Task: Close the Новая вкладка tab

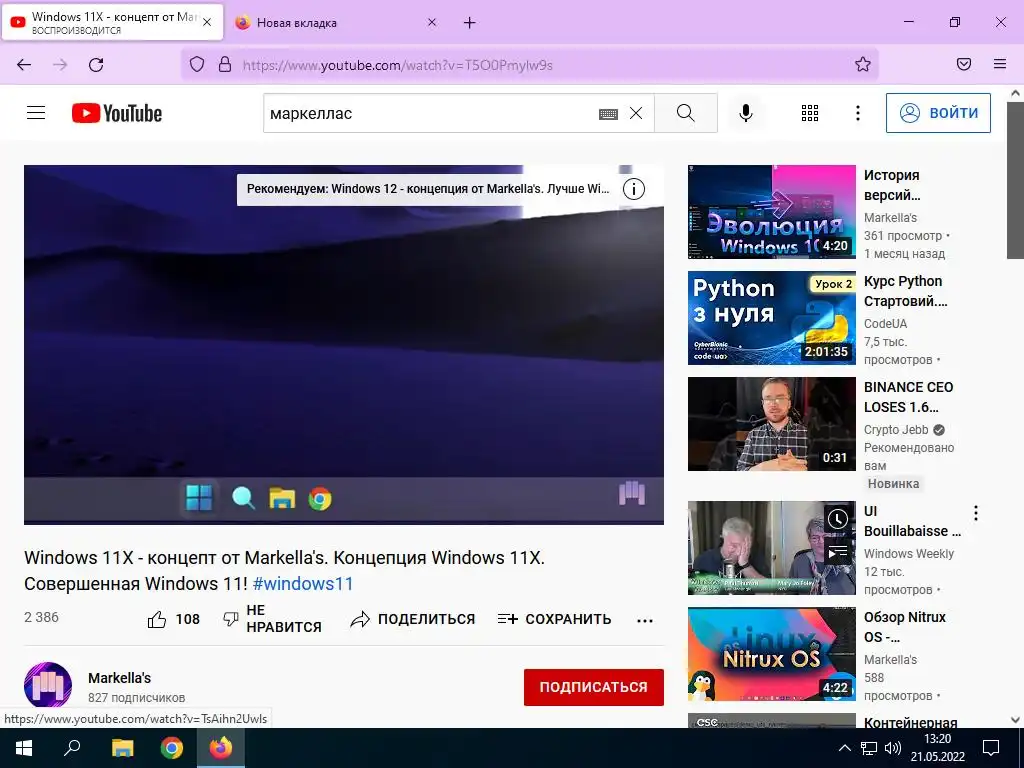Action: click(x=432, y=22)
